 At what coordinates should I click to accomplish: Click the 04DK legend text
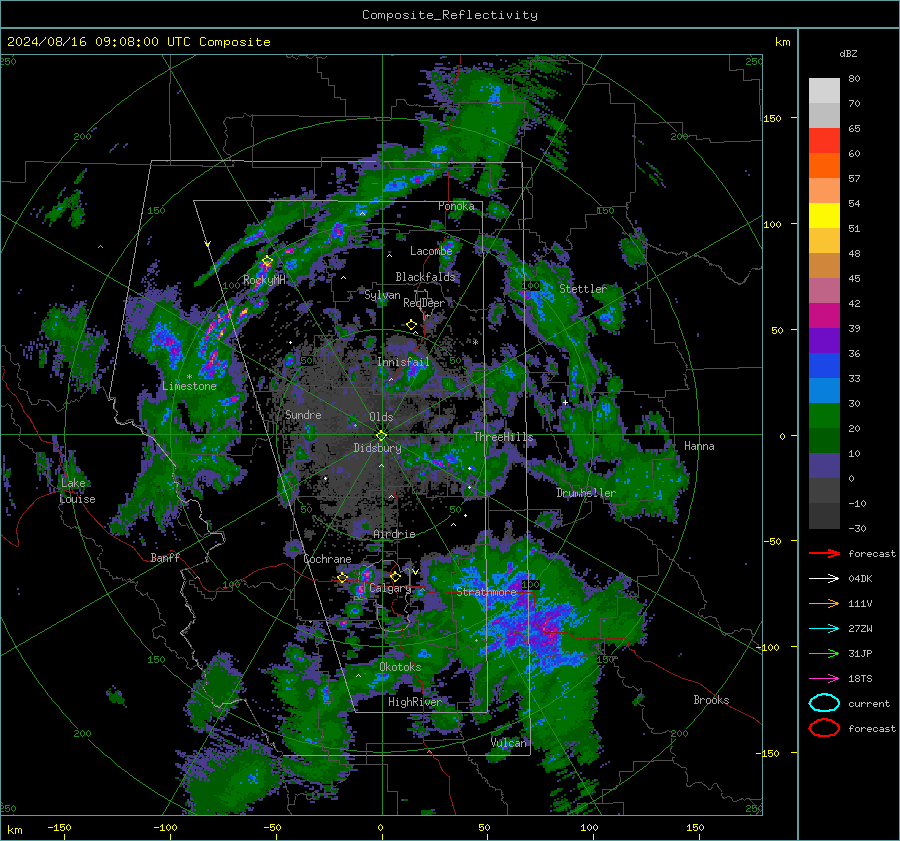(x=860, y=579)
